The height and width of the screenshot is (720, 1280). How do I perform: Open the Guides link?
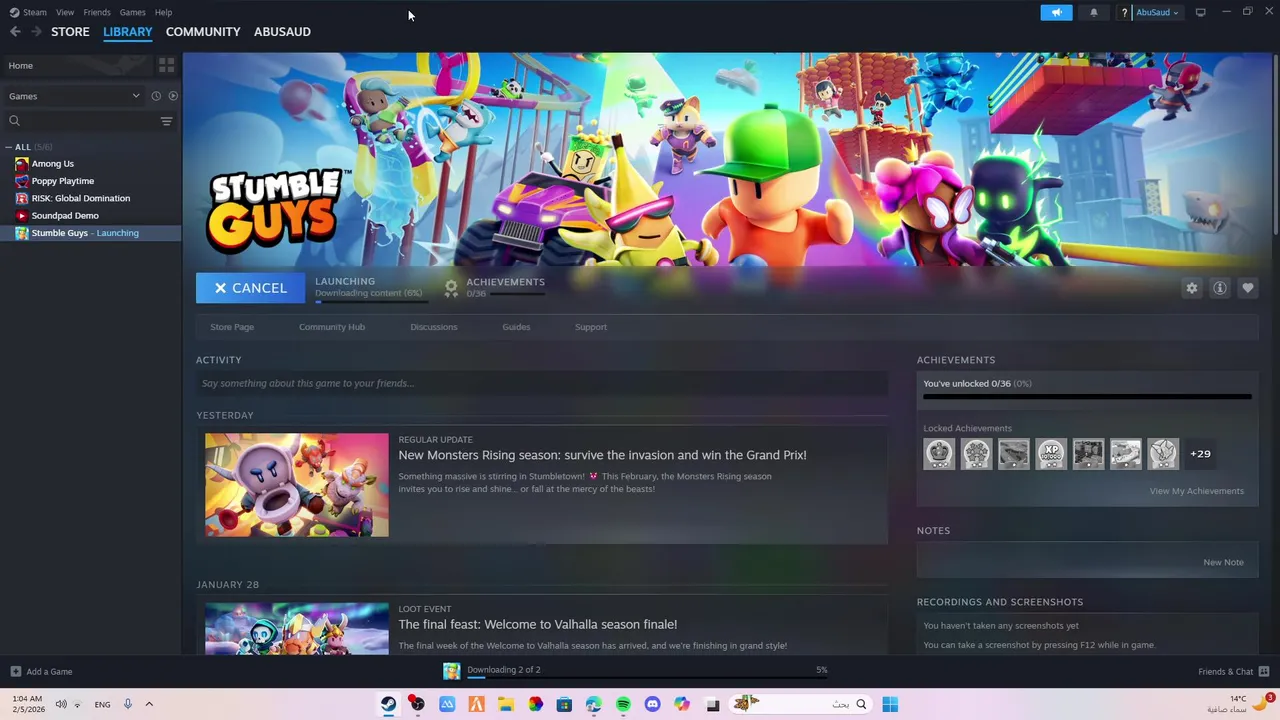click(x=516, y=327)
